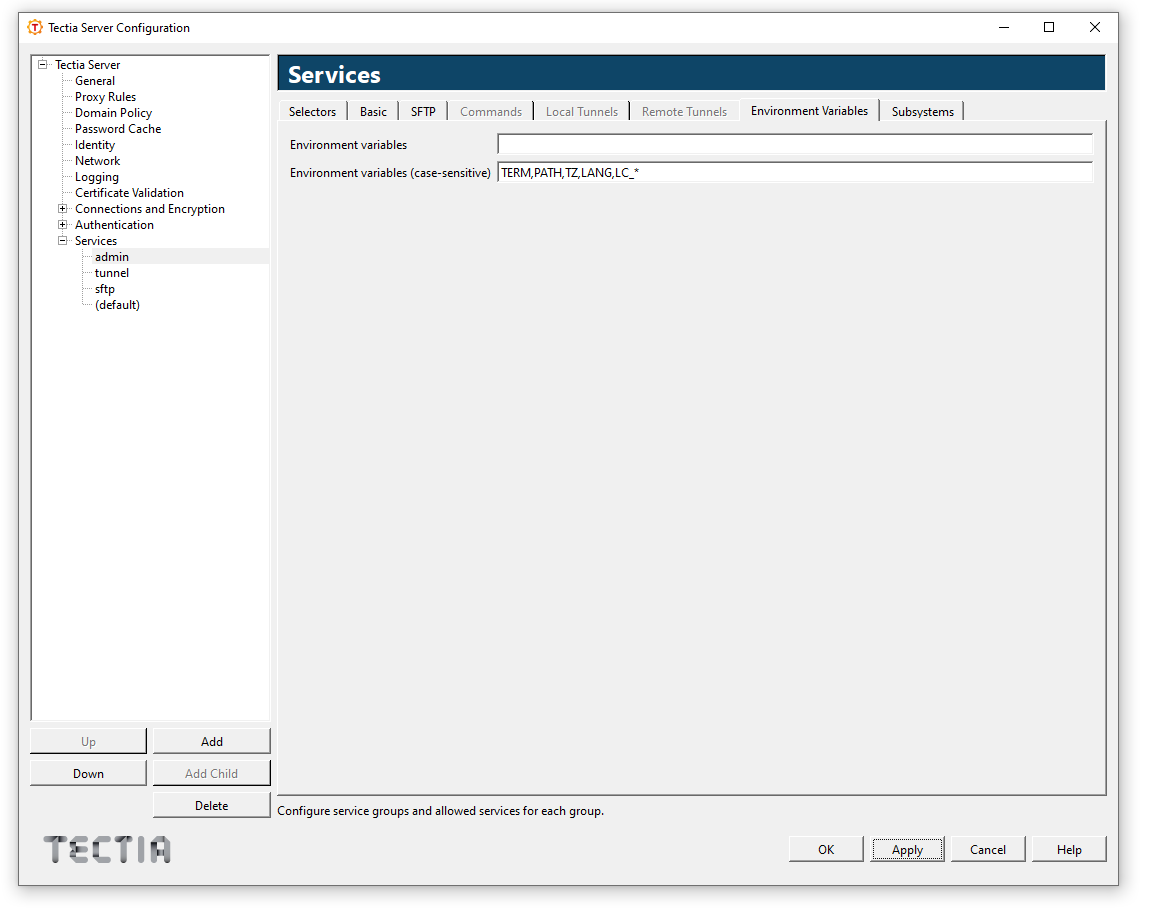
Task: Select the Tectia Server root label
Action: click(x=87, y=65)
